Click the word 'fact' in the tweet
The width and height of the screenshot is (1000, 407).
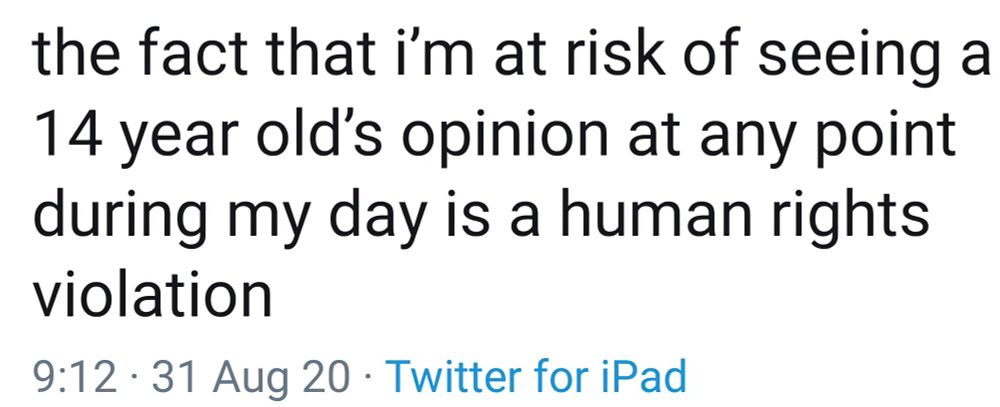coord(191,53)
